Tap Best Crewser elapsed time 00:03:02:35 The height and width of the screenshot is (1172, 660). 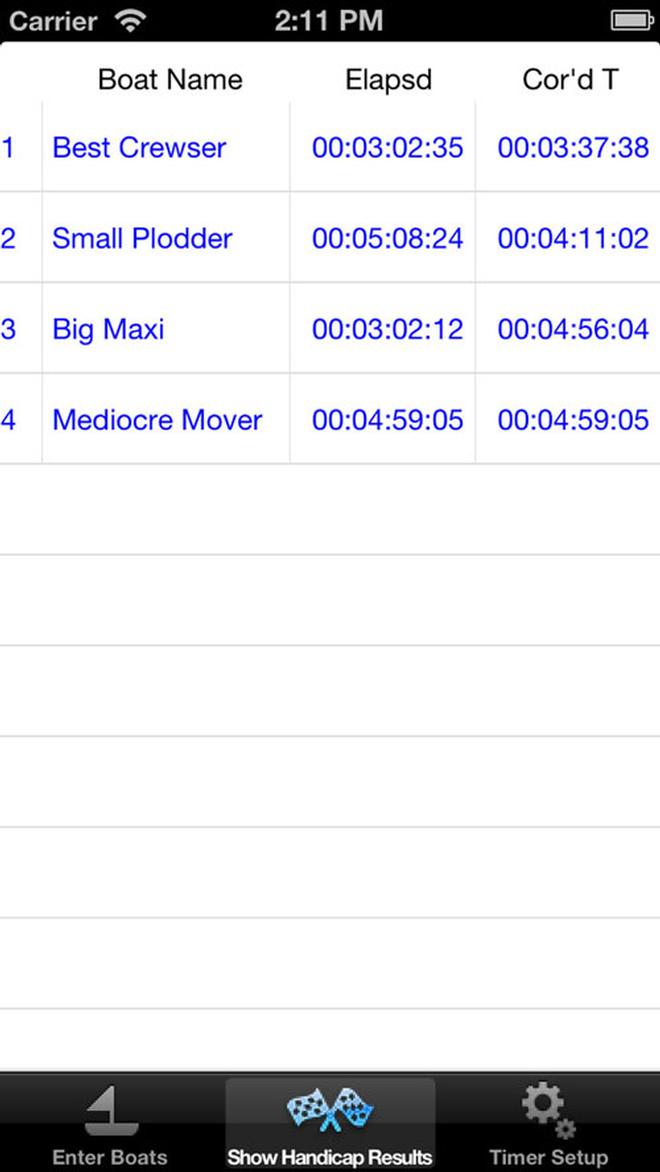coord(387,147)
